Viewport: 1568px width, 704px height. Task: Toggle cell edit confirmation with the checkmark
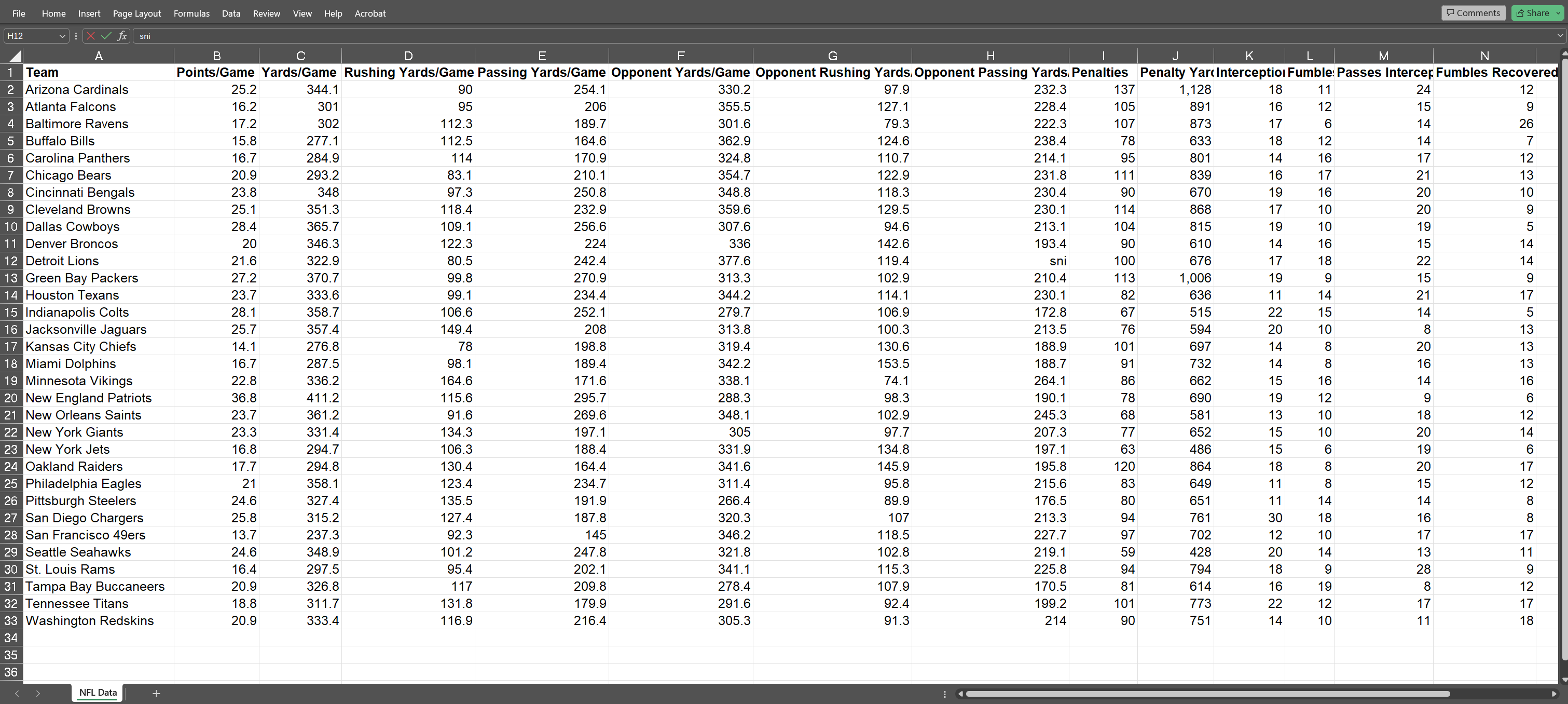106,35
